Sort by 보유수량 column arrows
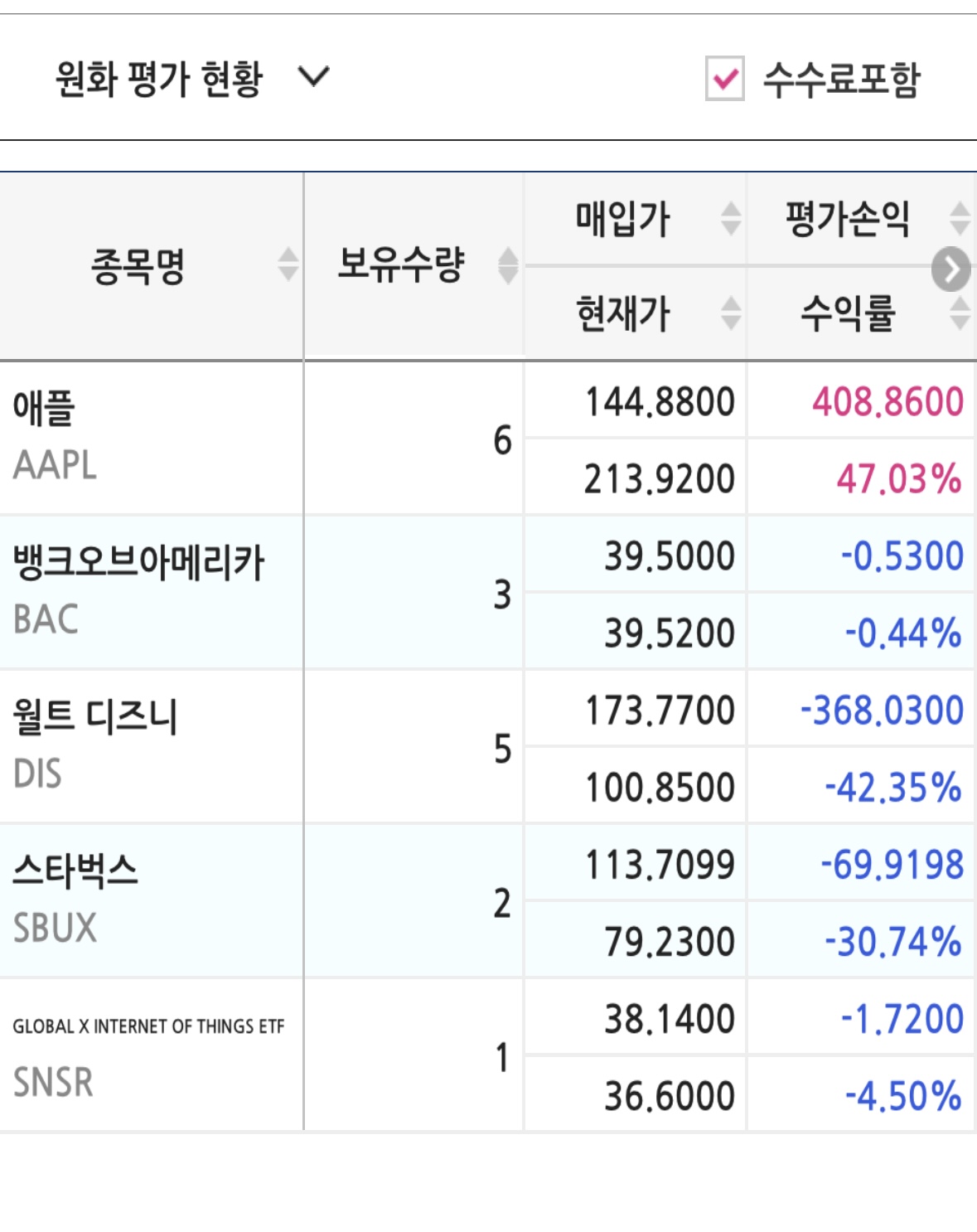 pyautogui.click(x=507, y=265)
